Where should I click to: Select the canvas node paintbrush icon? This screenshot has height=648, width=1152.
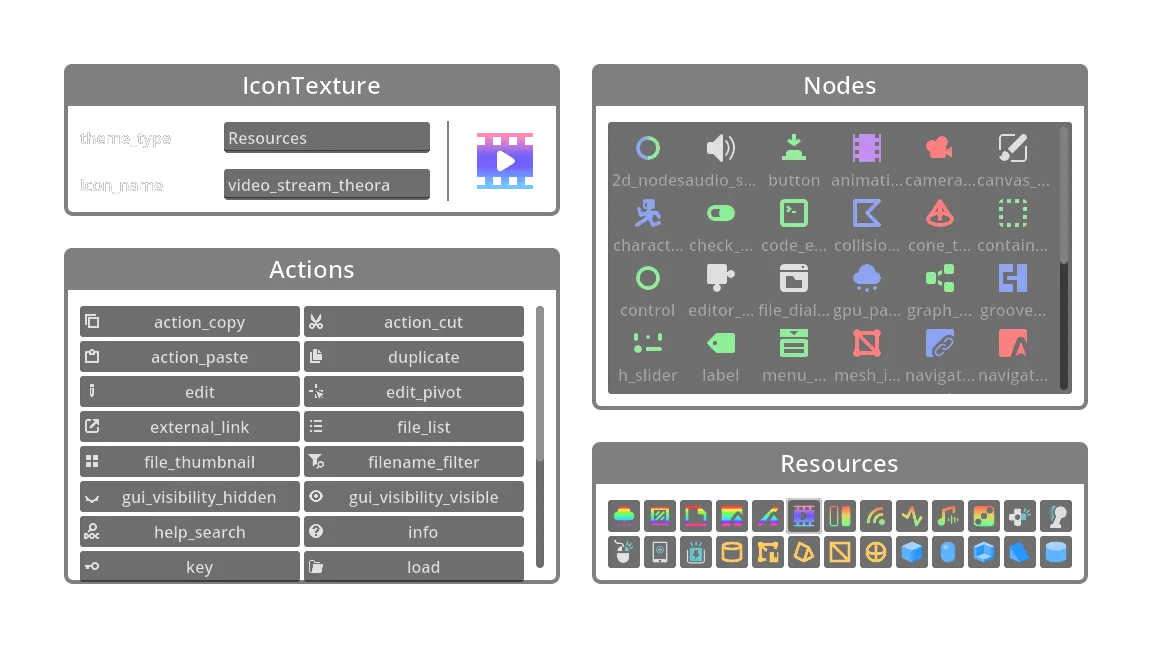pyautogui.click(x=1012, y=148)
